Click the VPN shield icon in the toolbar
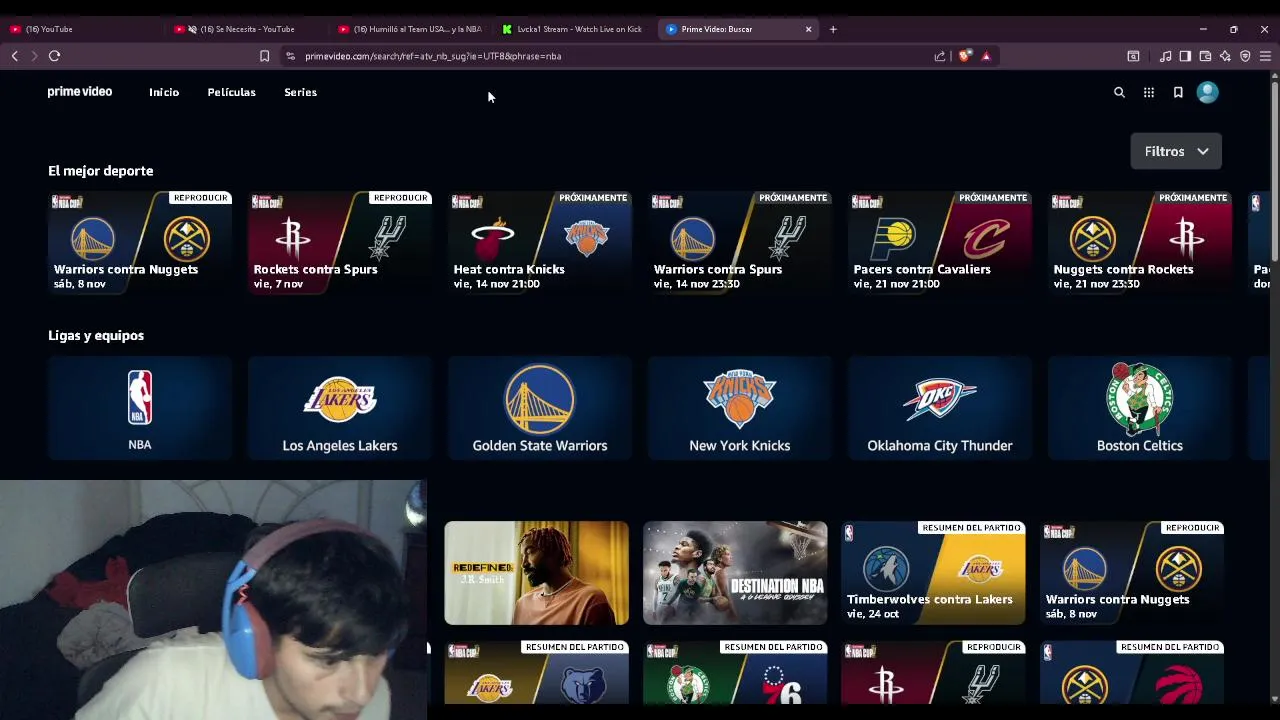This screenshot has width=1280, height=720. tap(1245, 56)
